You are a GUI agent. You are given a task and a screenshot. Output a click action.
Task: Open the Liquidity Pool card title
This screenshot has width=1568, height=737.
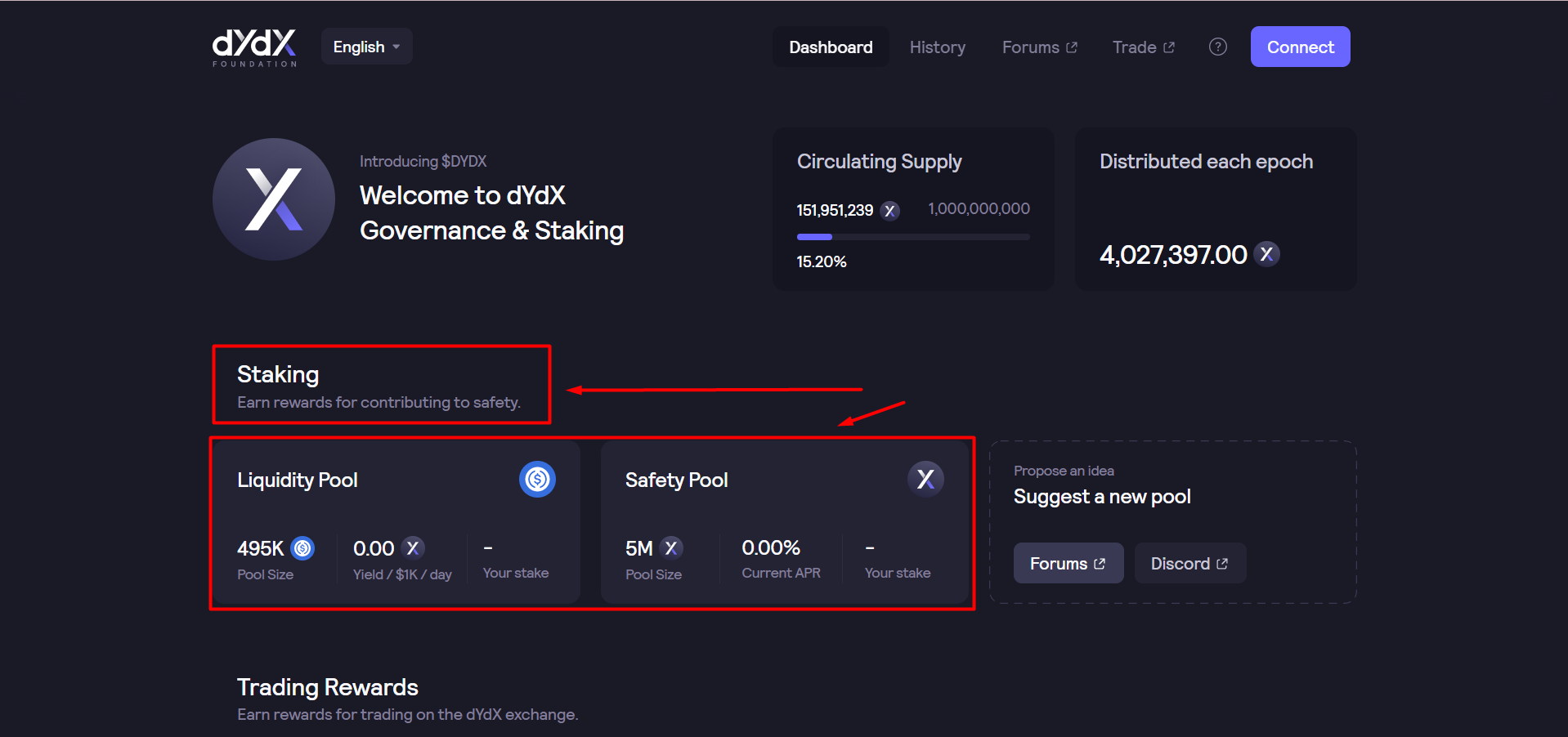click(298, 480)
